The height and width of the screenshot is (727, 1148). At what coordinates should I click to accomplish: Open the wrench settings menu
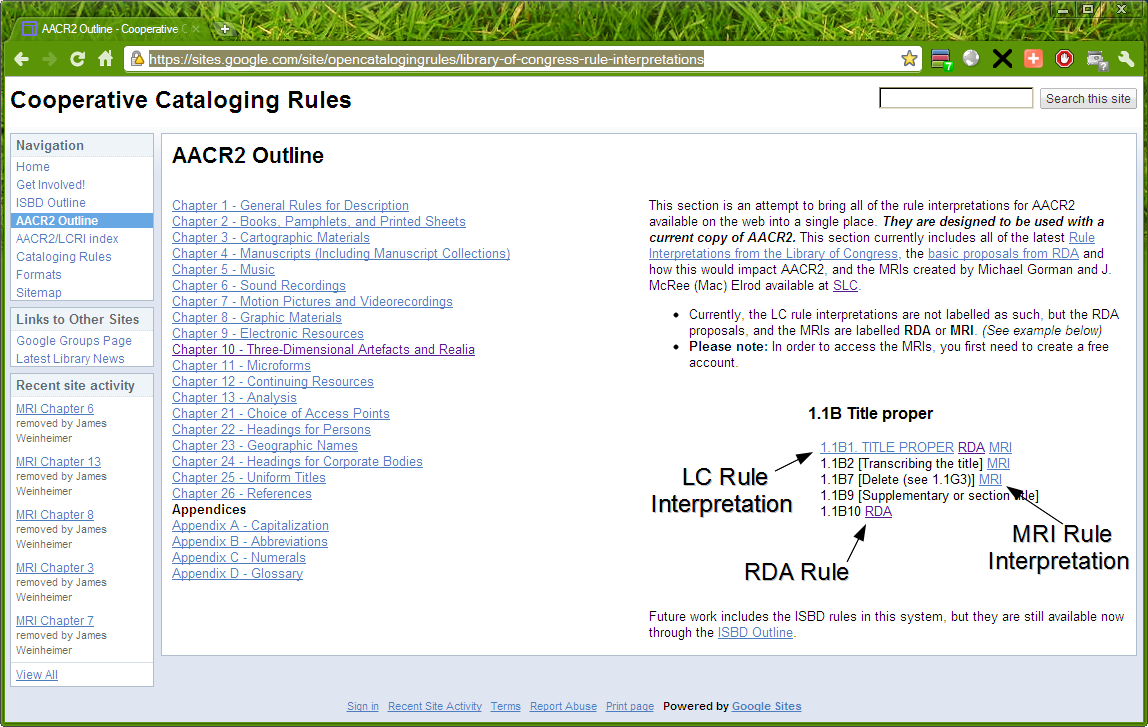(1126, 59)
